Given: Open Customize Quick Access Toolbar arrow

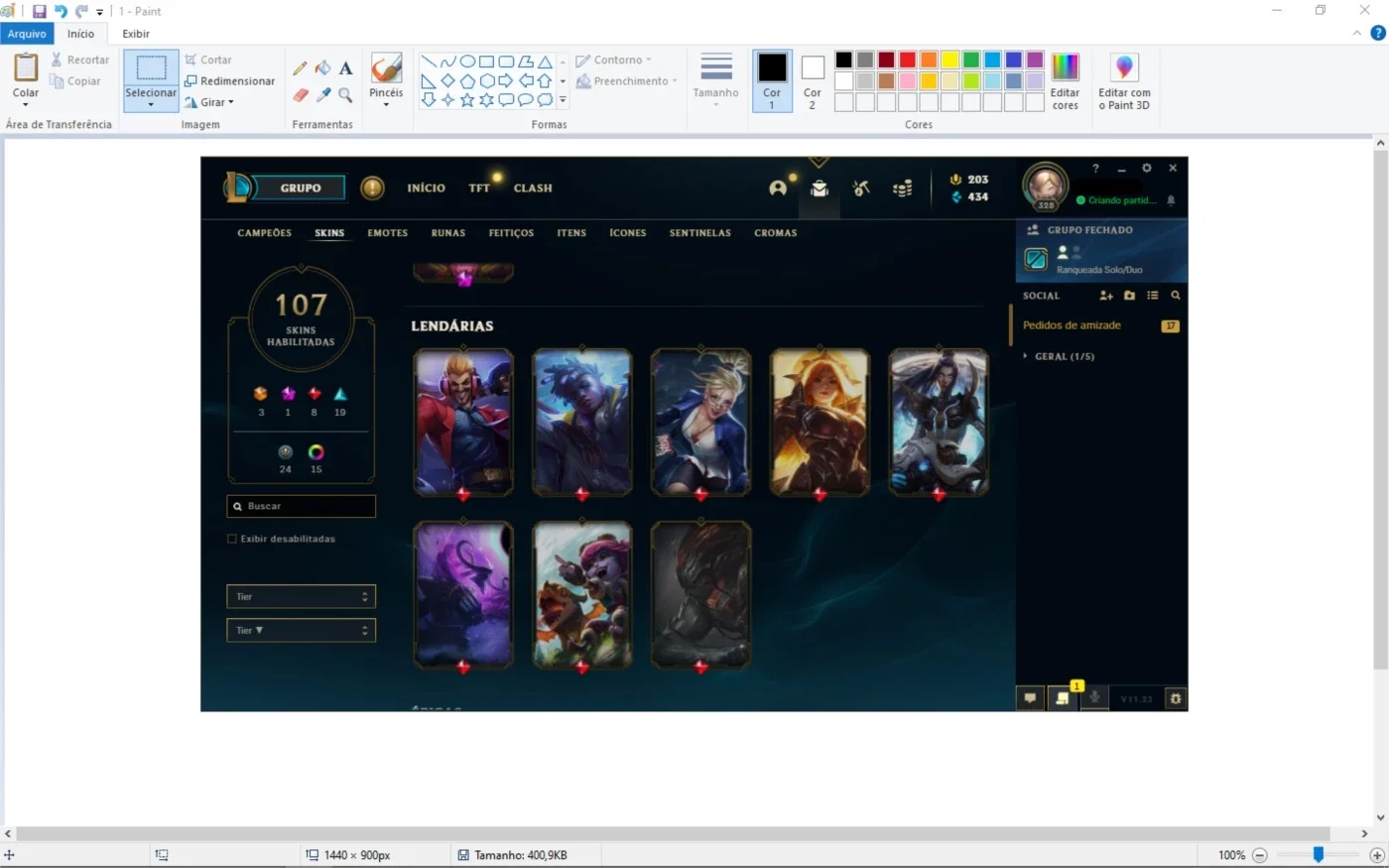Looking at the screenshot, I should pos(100,12).
